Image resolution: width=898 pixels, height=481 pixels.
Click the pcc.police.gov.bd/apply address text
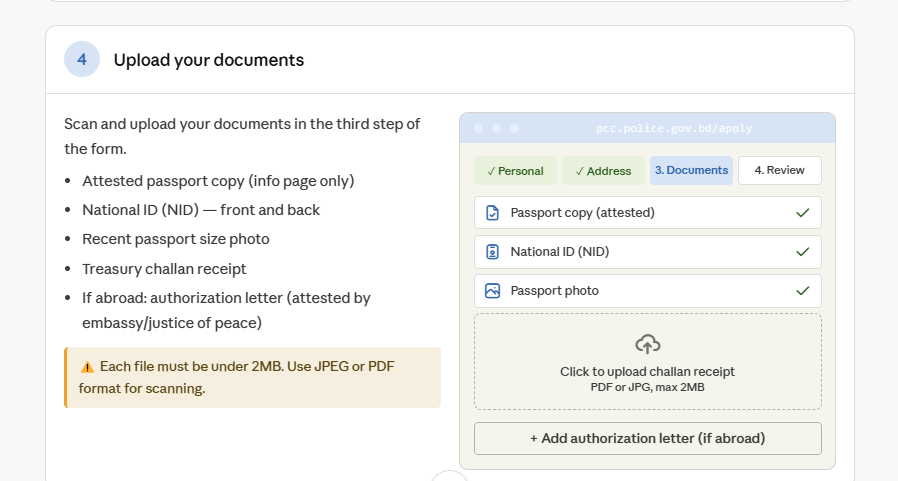(674, 128)
